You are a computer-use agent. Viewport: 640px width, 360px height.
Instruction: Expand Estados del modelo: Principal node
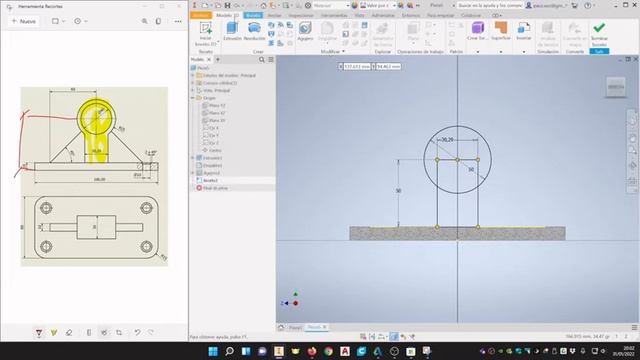pos(193,76)
